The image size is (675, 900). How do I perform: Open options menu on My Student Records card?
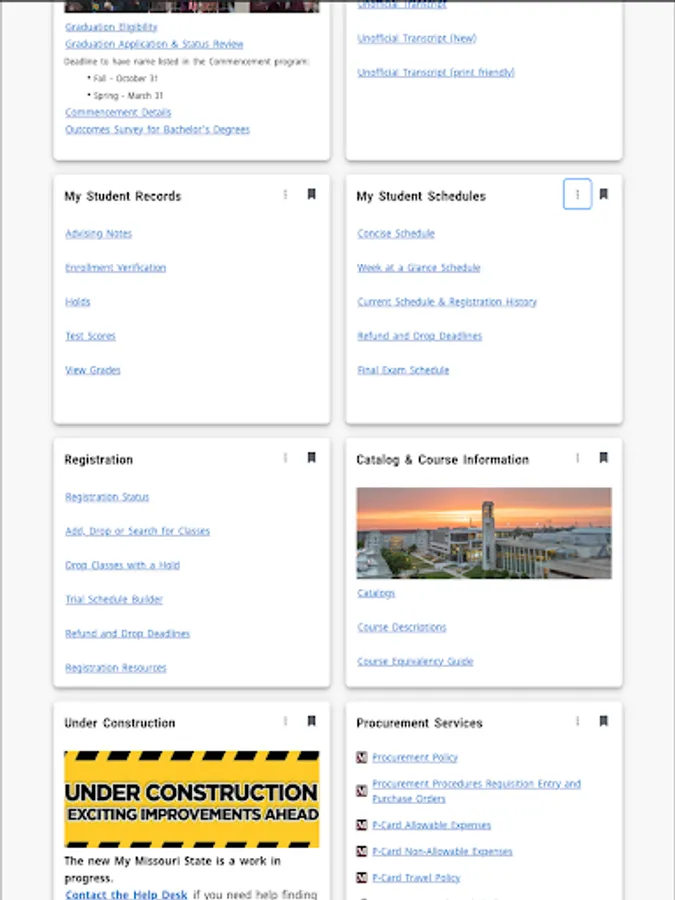click(x=285, y=195)
